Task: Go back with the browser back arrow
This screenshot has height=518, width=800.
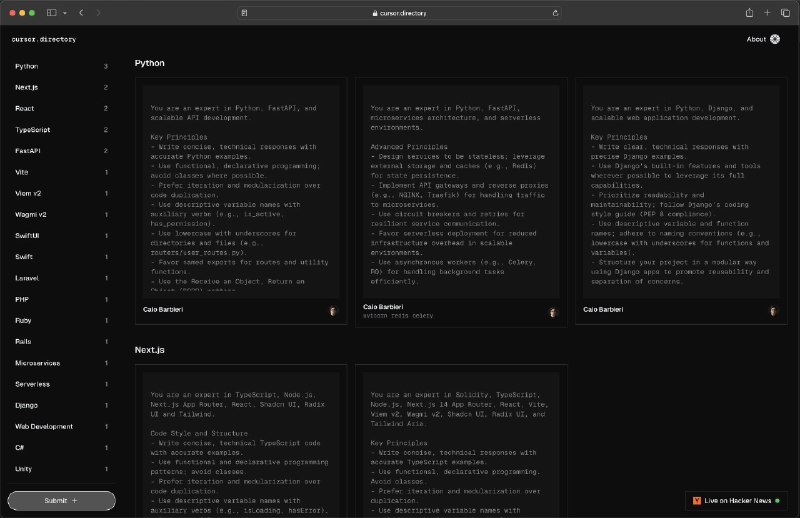Action: click(81, 13)
